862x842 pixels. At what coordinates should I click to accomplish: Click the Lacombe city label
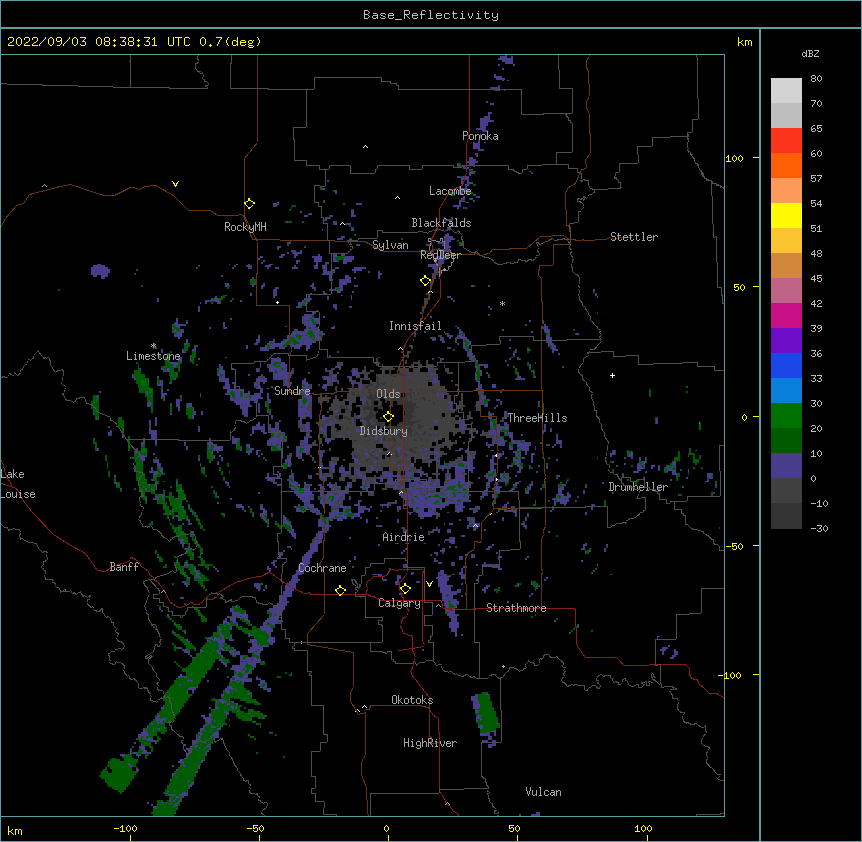[x=450, y=191]
